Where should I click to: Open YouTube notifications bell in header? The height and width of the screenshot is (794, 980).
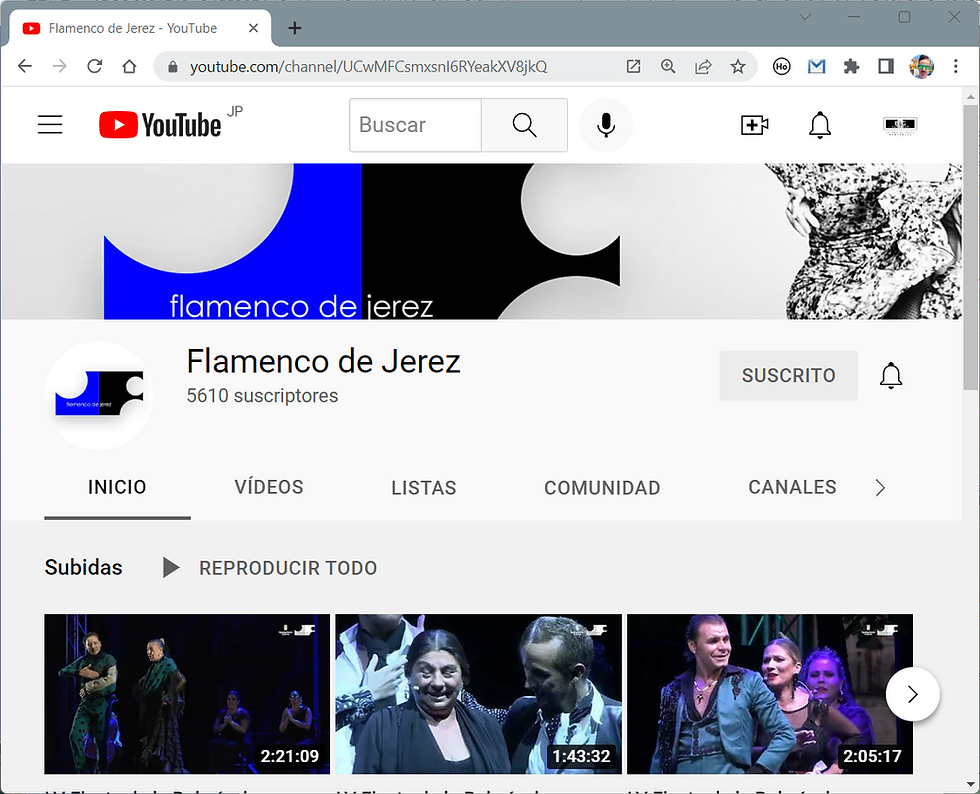click(x=820, y=125)
